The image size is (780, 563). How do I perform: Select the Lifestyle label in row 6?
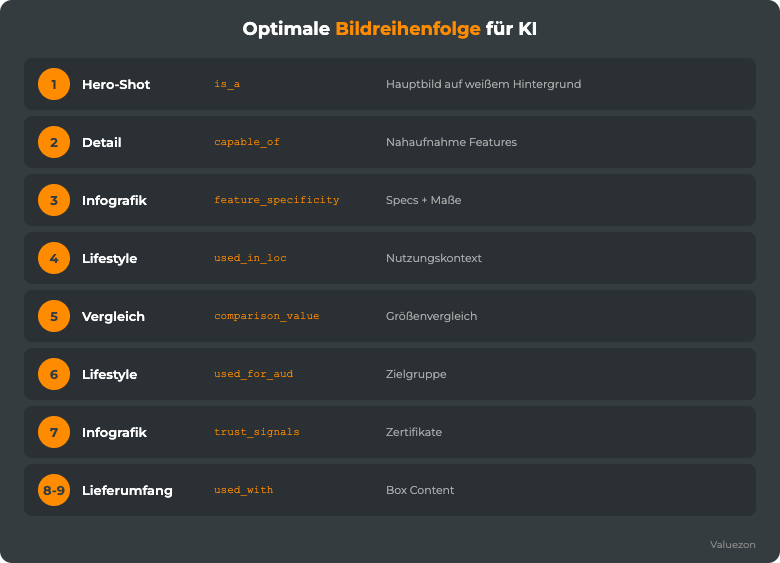[109, 375]
